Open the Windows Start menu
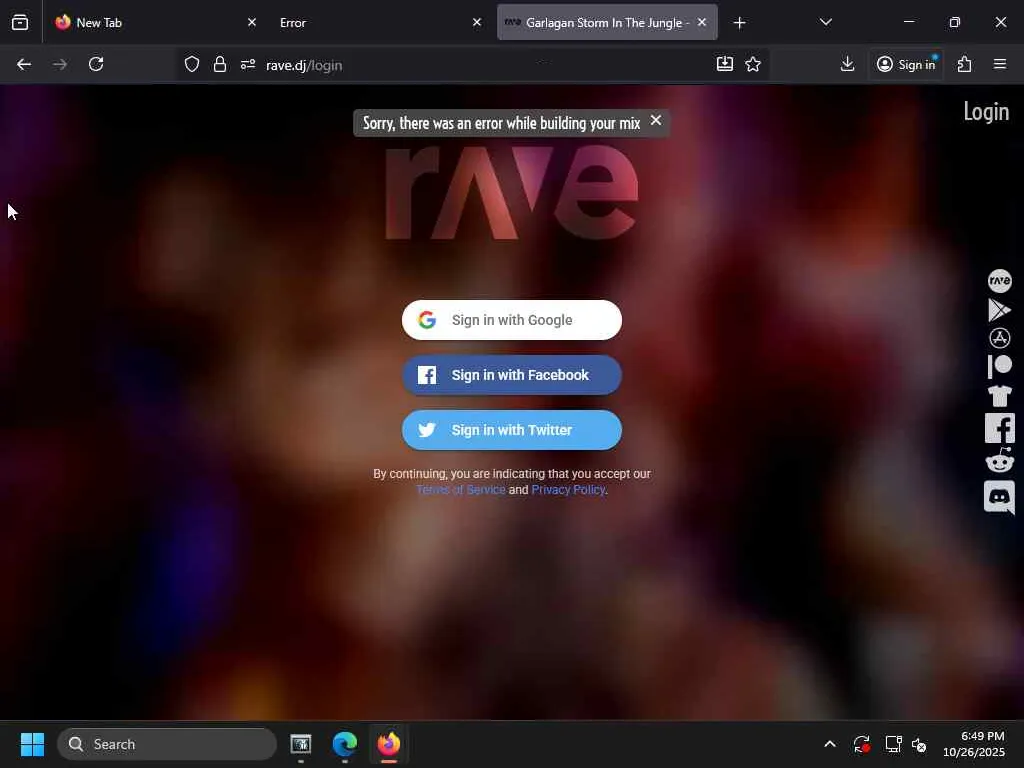Image resolution: width=1024 pixels, height=768 pixels. tap(32, 744)
